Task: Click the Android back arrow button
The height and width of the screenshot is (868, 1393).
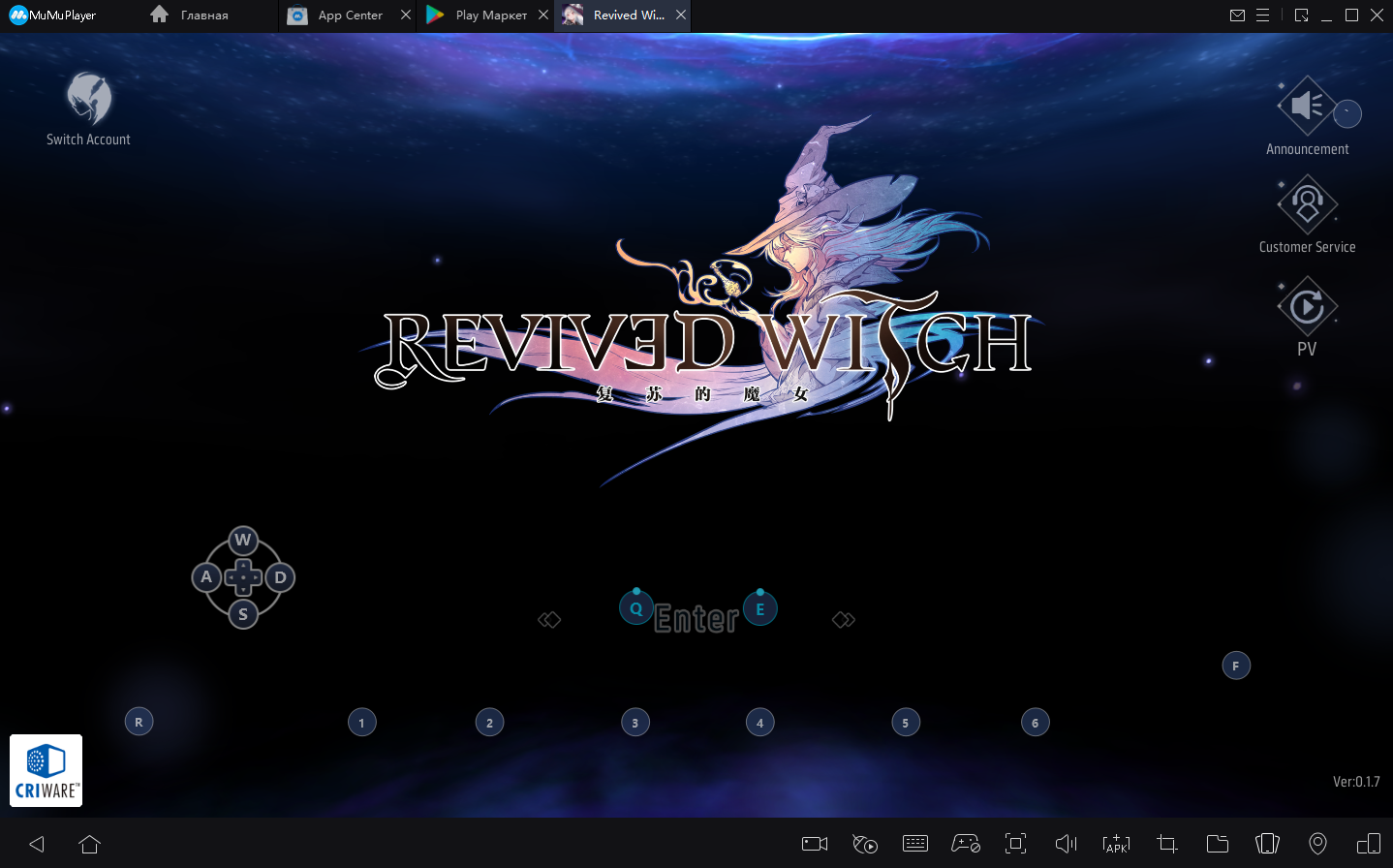Action: 37,844
